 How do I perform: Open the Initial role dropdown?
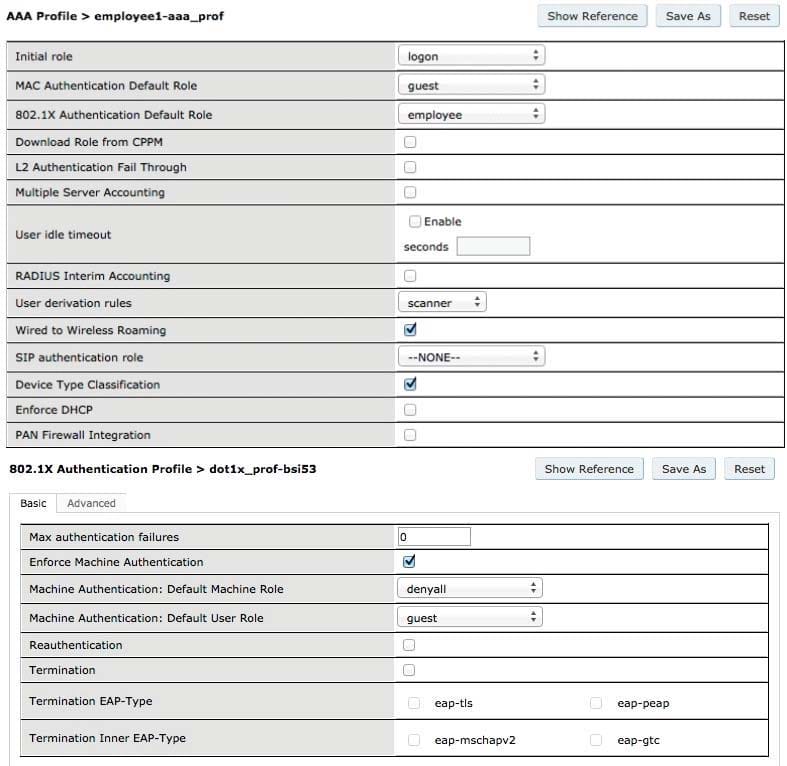(470, 57)
